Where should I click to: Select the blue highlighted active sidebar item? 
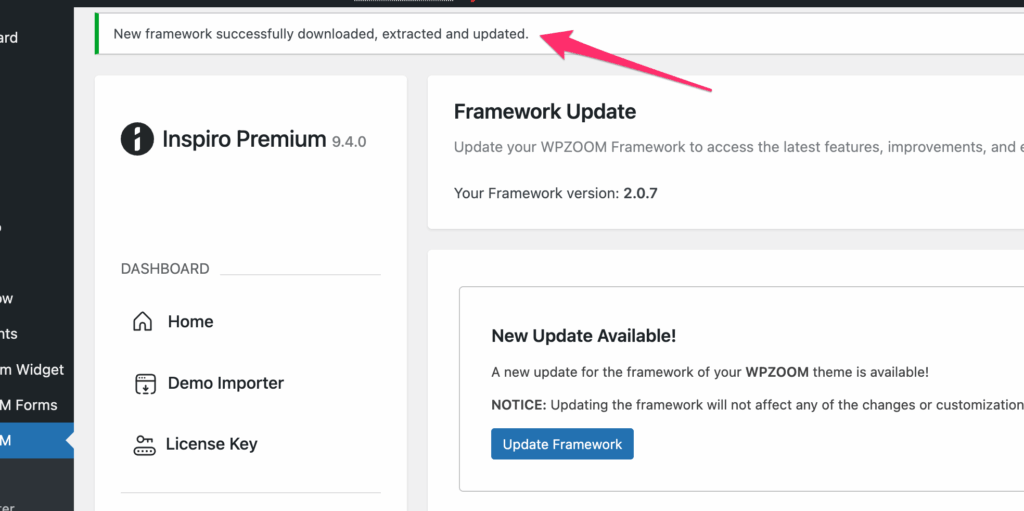tap(30, 440)
